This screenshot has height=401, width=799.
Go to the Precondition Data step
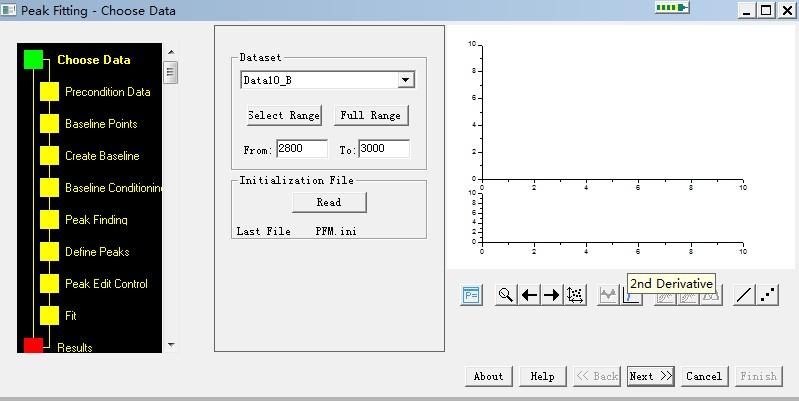[108, 92]
